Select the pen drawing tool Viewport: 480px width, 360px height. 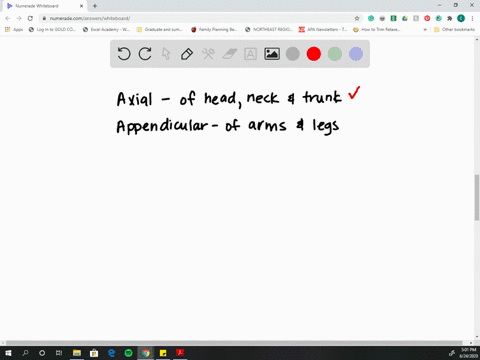pos(187,54)
